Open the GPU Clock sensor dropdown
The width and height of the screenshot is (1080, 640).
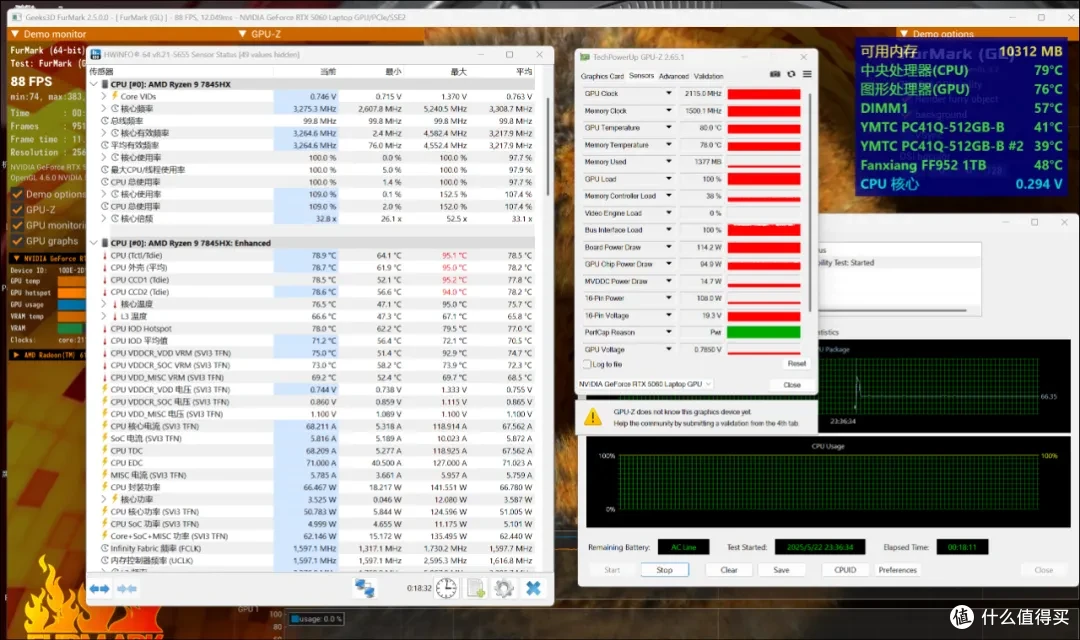coord(668,94)
